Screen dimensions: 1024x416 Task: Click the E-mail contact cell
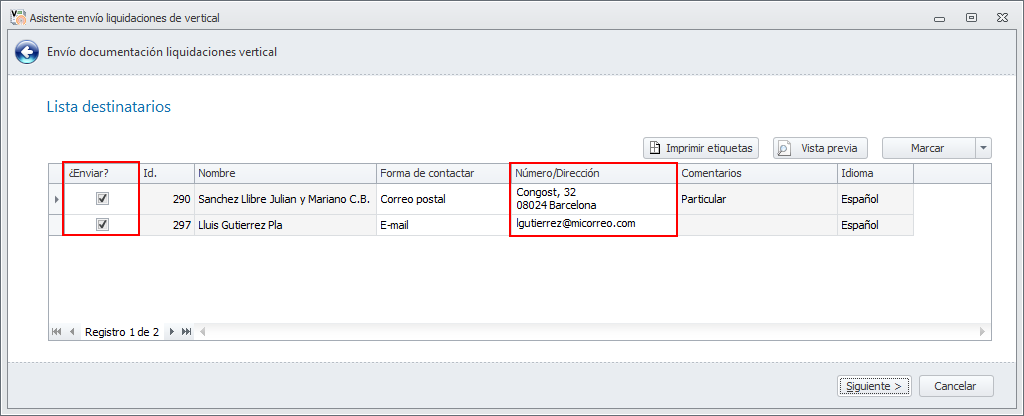coord(443,225)
